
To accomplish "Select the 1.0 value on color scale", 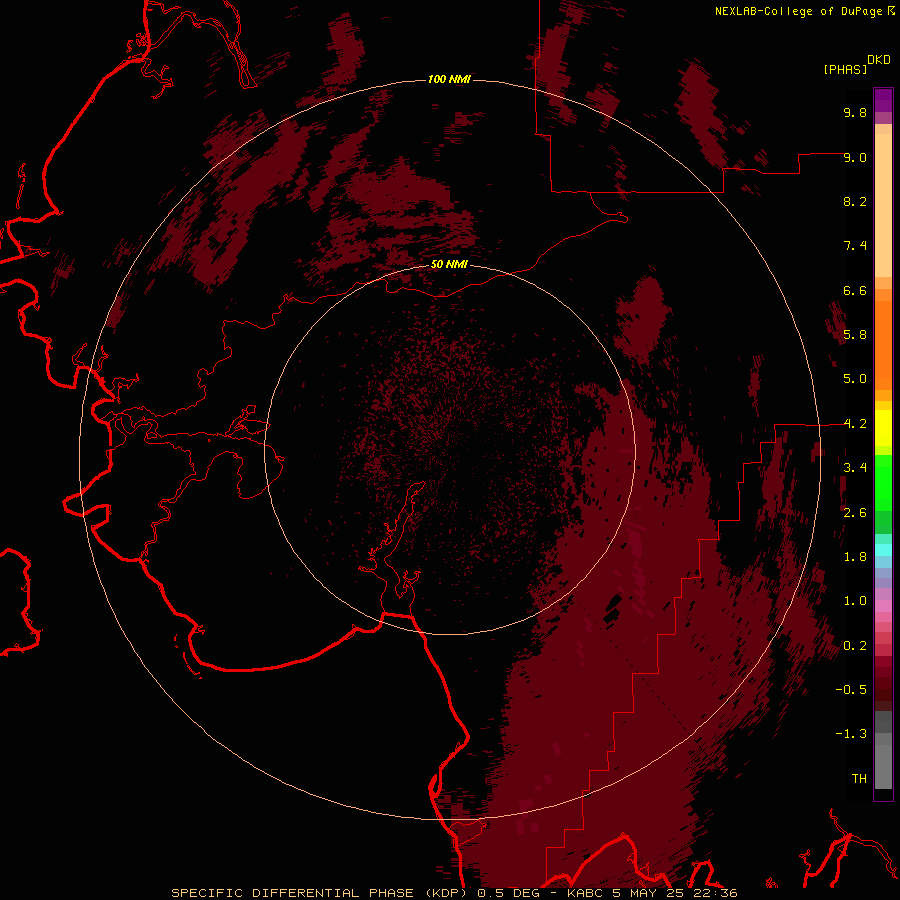I will (x=855, y=601).
